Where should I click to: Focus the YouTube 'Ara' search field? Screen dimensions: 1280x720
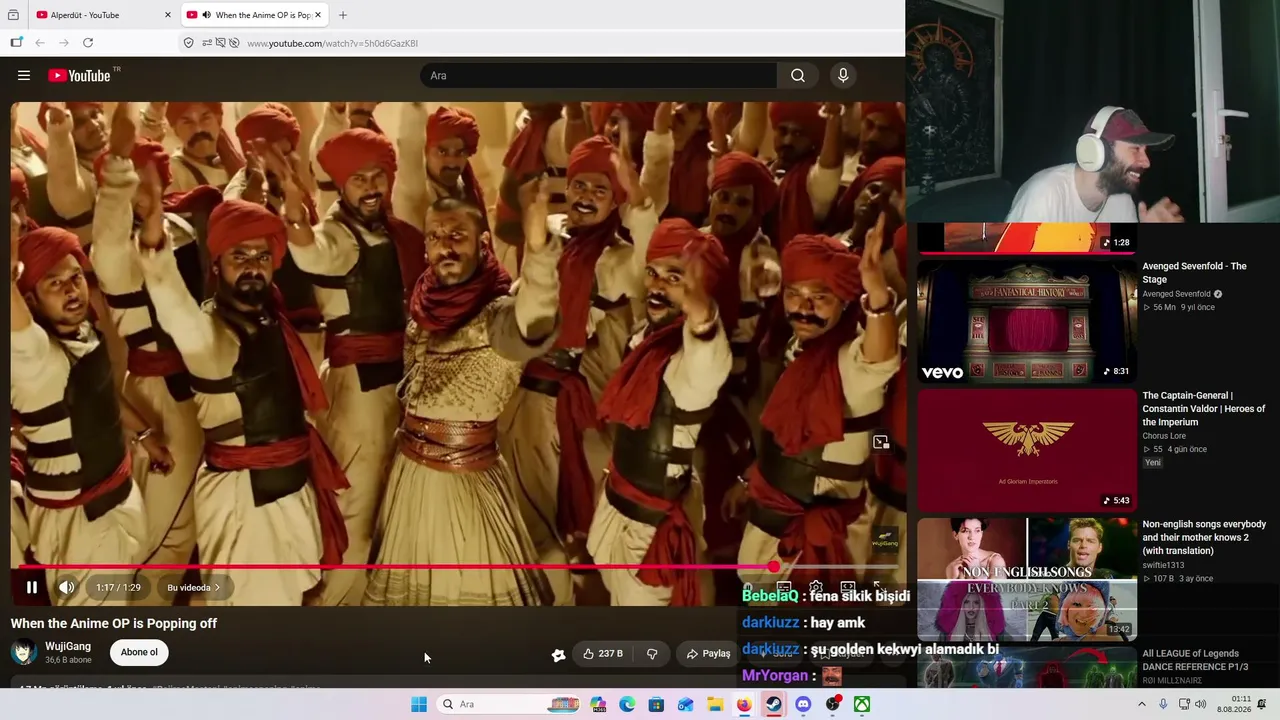(598, 76)
